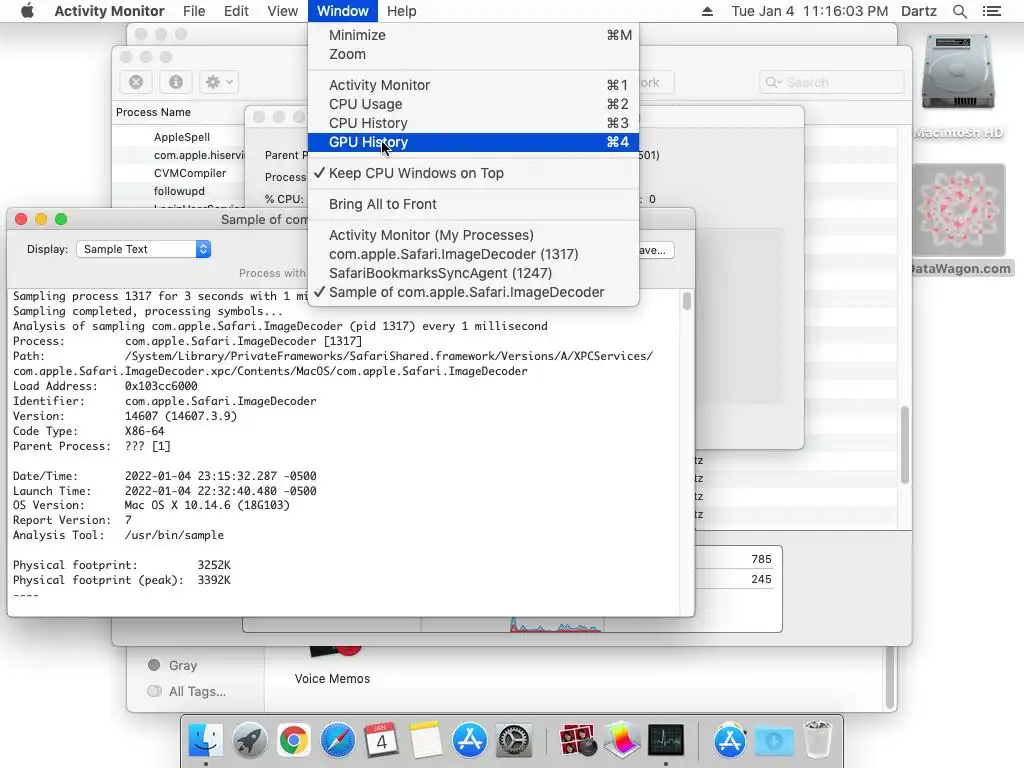Open the blue App Store Dock icon beside Notes
This screenshot has width=1024, height=768.
470,741
